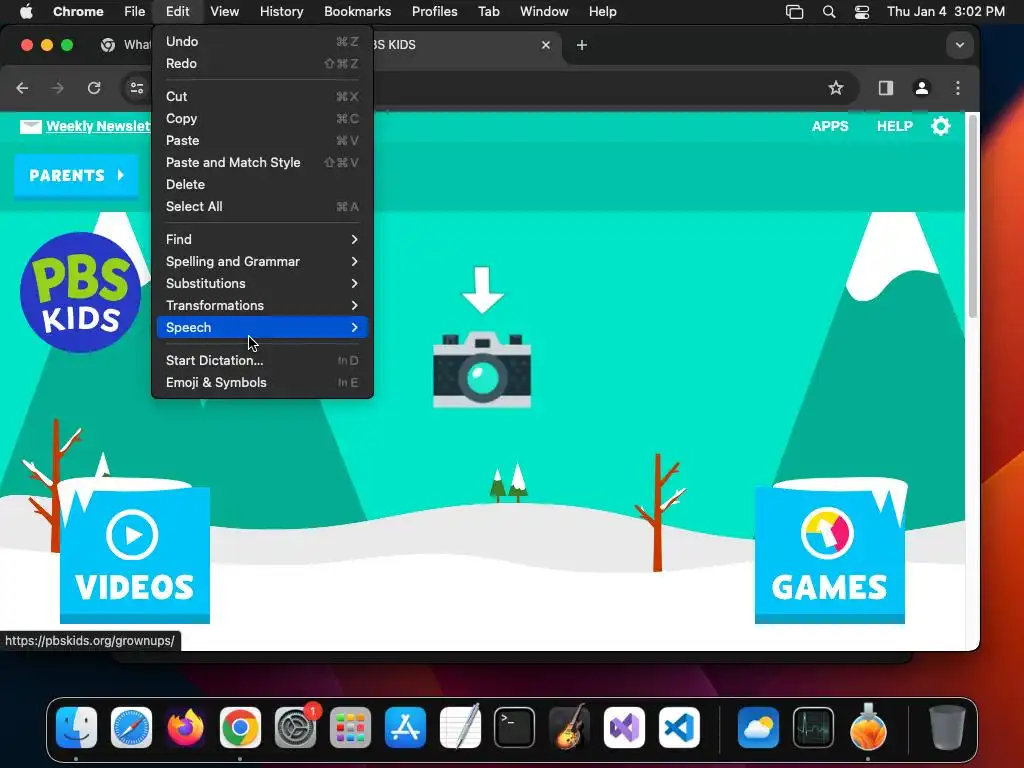Expand Spelling and Grammar submenu
The image size is (1024, 768).
262,261
